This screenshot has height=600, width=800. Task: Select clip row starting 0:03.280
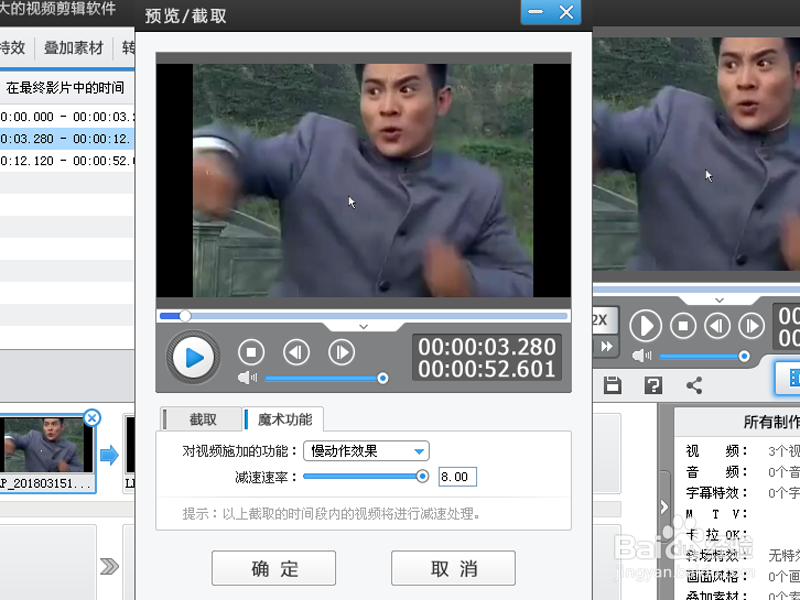67,139
